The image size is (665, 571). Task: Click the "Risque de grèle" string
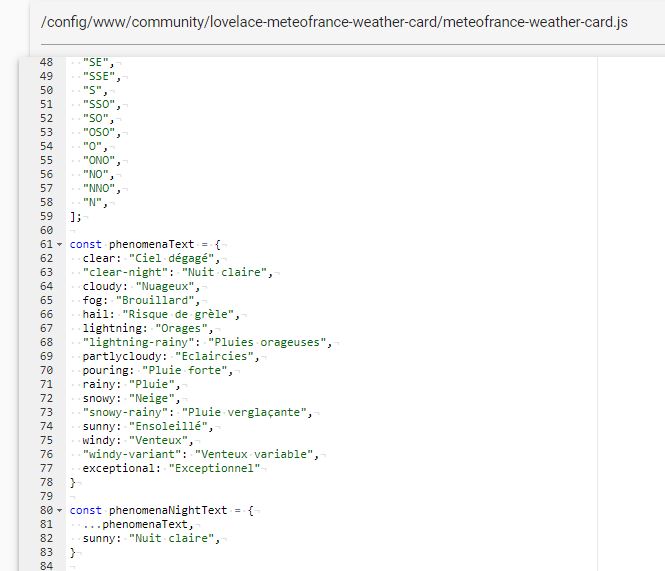coord(178,314)
